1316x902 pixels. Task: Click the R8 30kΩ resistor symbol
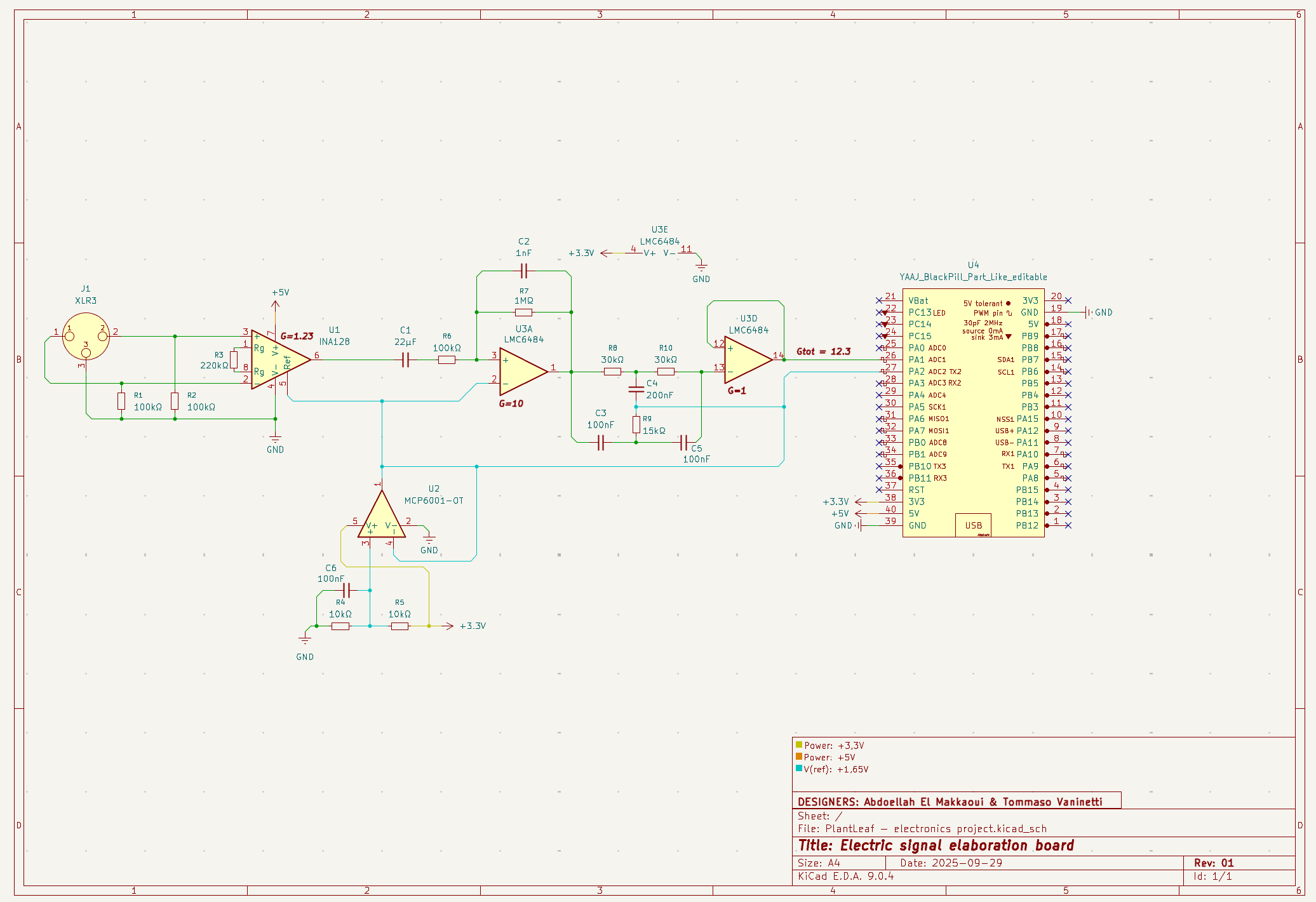(x=612, y=372)
